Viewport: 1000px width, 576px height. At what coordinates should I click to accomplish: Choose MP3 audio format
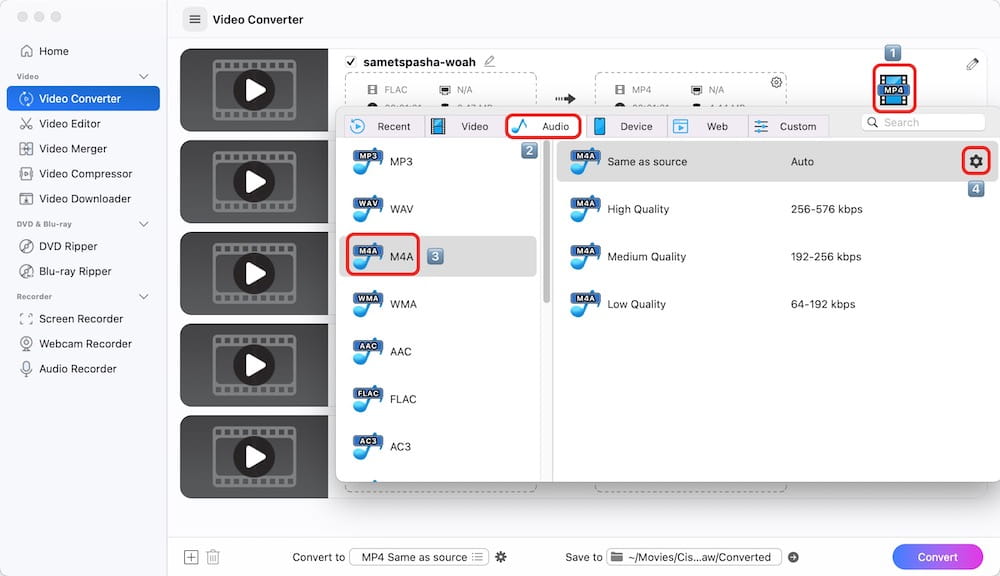point(438,161)
